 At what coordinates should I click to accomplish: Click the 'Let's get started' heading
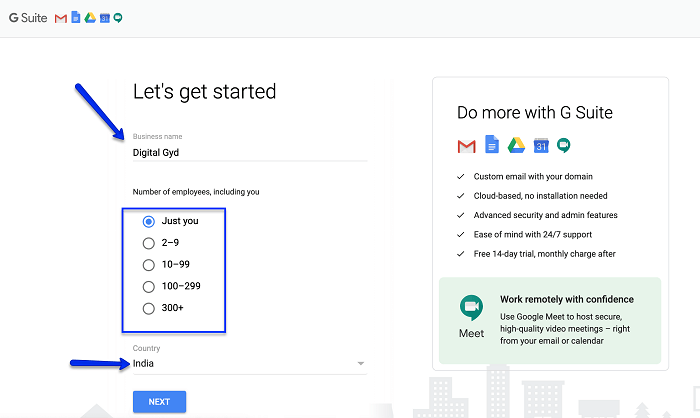pos(204,92)
